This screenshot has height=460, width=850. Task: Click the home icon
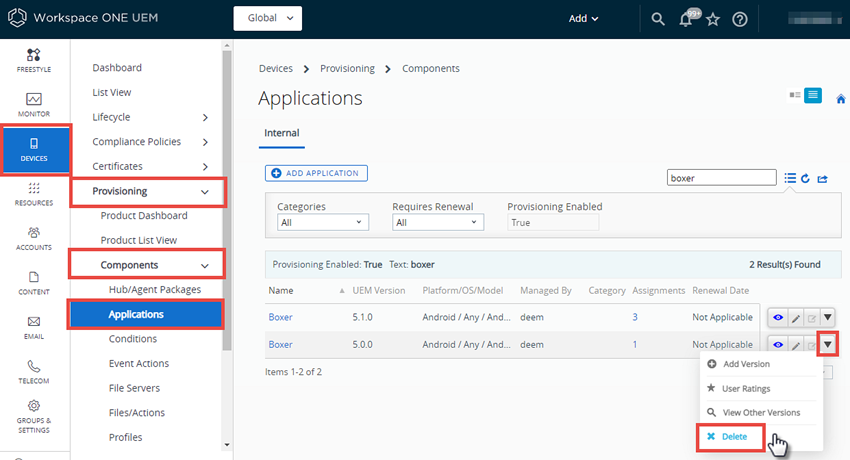(841, 99)
